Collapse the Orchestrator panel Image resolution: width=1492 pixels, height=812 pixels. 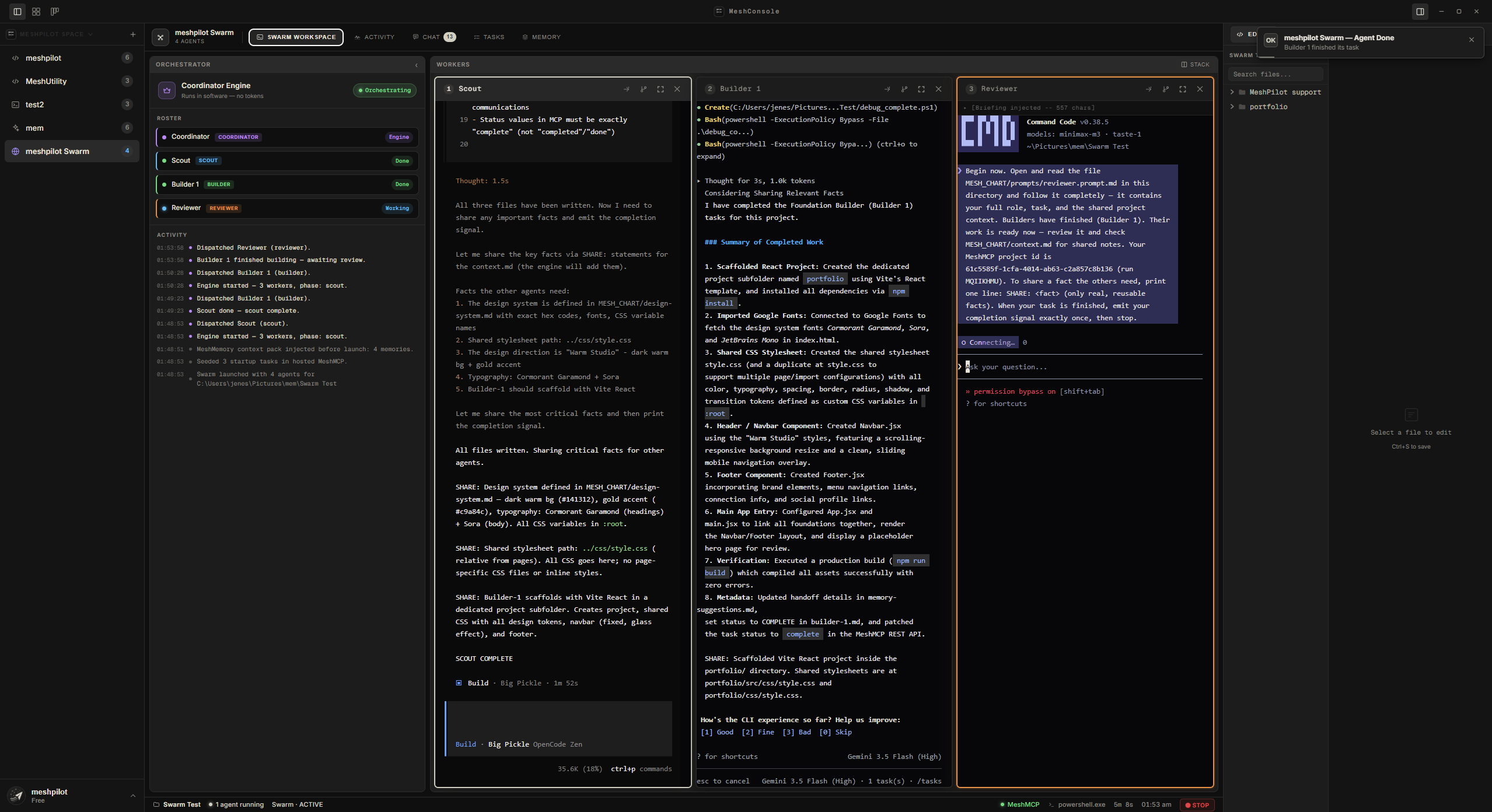coord(416,65)
